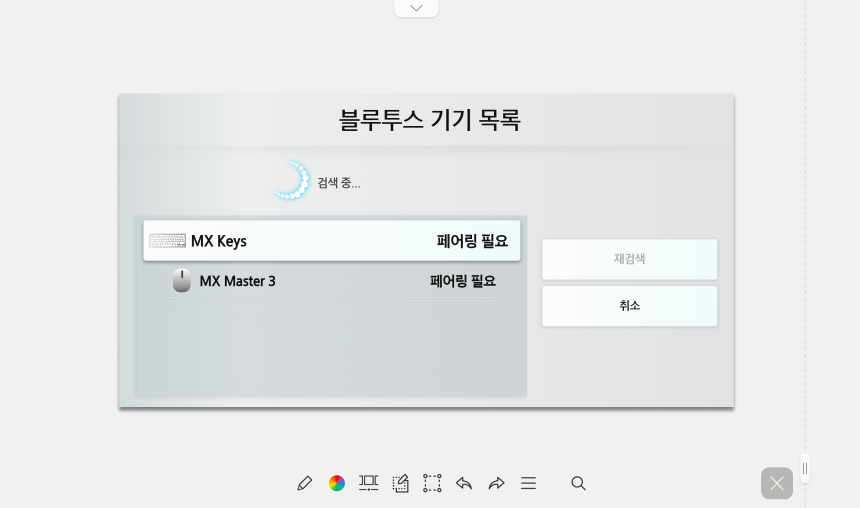
Task: Click 페어링 필요 status for MX Keys
Action: point(472,241)
